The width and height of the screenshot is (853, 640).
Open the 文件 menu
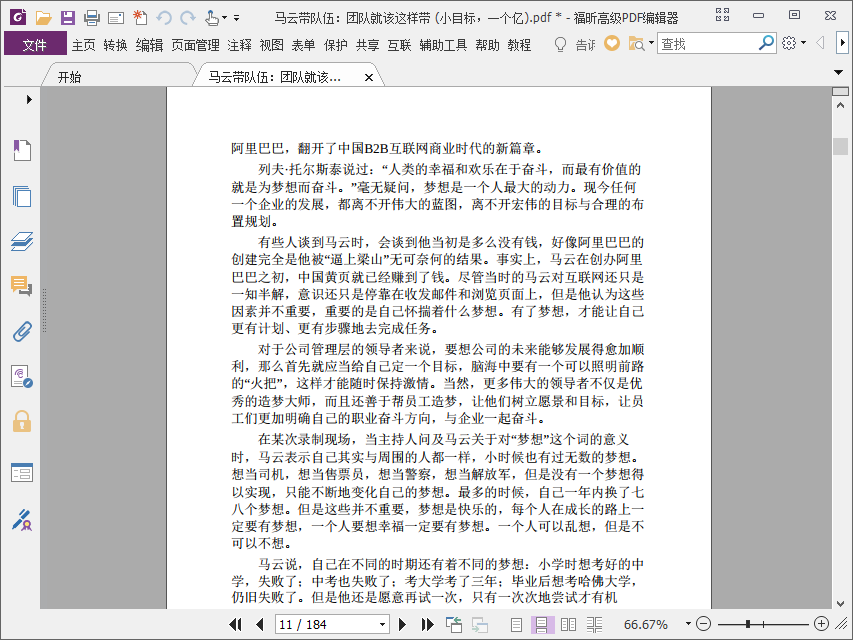(x=35, y=44)
